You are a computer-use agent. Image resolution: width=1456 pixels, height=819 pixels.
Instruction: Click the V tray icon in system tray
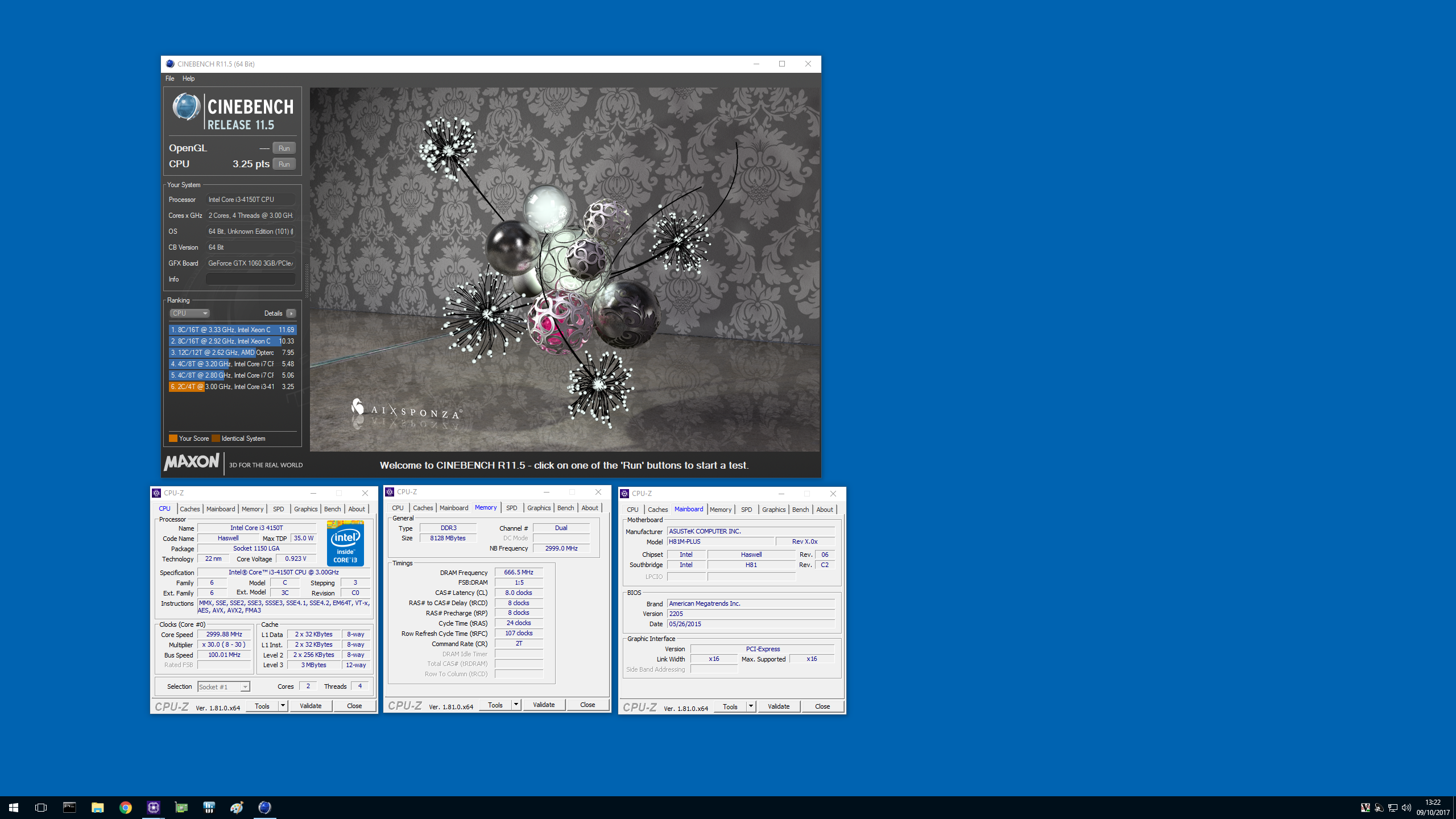pos(1365,808)
